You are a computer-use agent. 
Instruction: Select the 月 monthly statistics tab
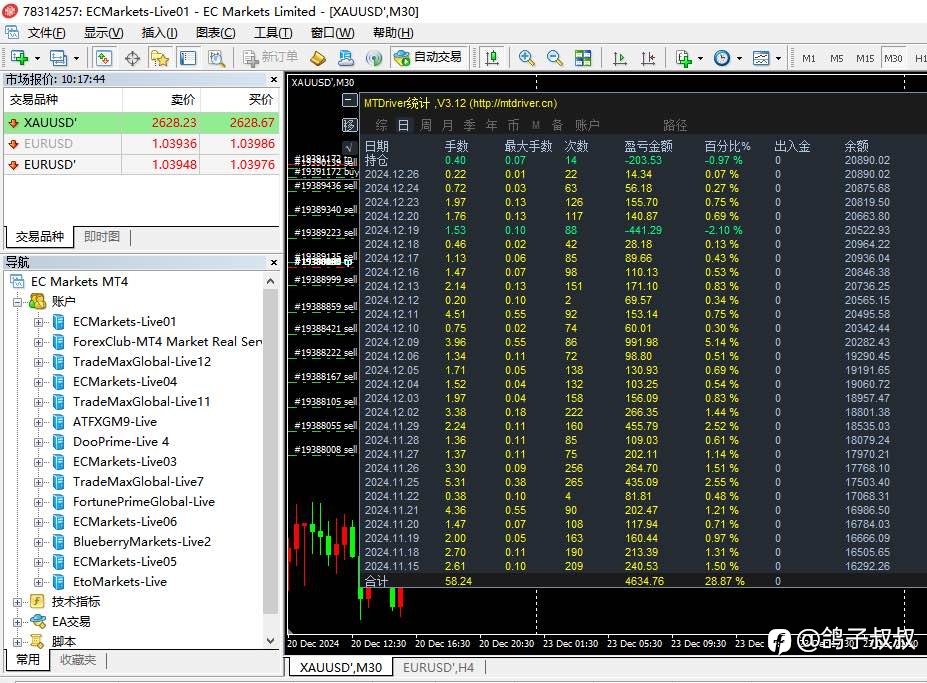tap(448, 125)
